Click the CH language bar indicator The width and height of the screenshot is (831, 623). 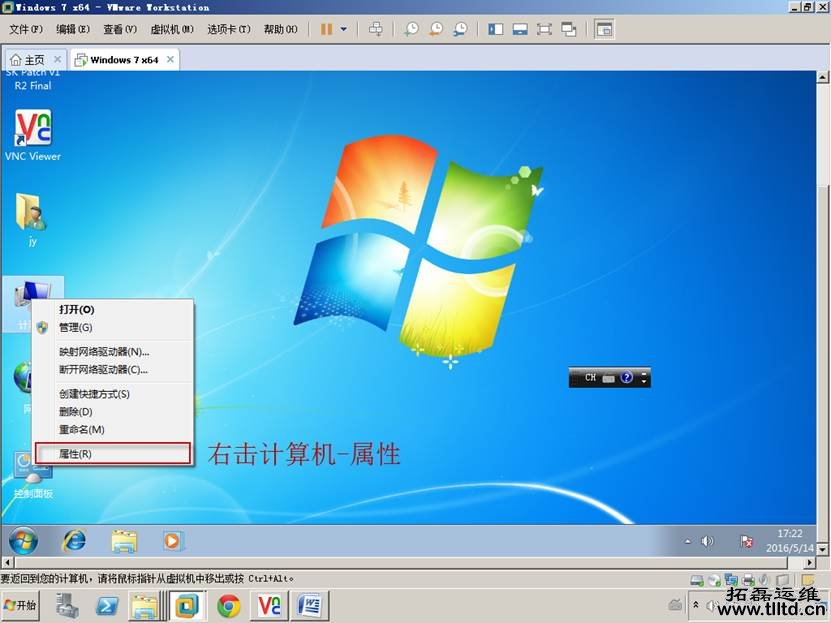pyautogui.click(x=590, y=378)
